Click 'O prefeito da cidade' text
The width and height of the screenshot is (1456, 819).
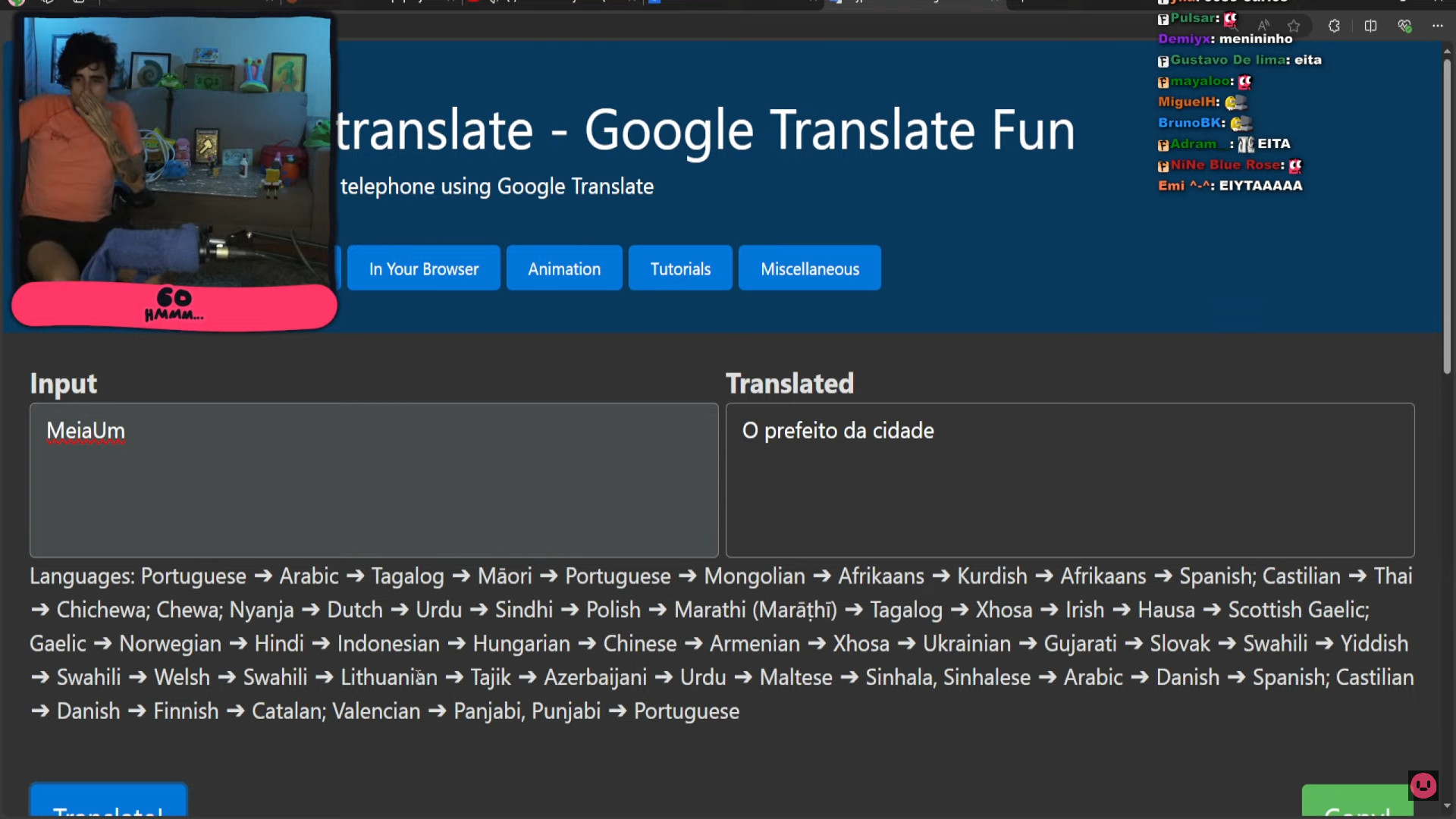click(x=838, y=431)
